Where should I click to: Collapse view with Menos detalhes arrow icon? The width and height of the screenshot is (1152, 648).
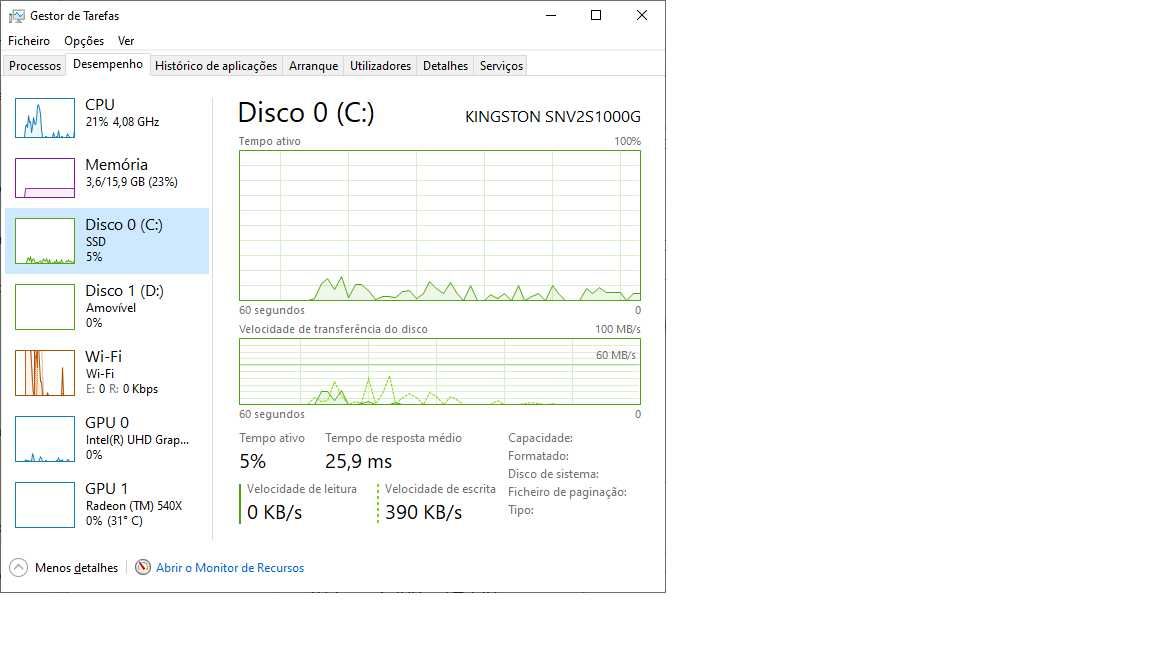[18, 567]
